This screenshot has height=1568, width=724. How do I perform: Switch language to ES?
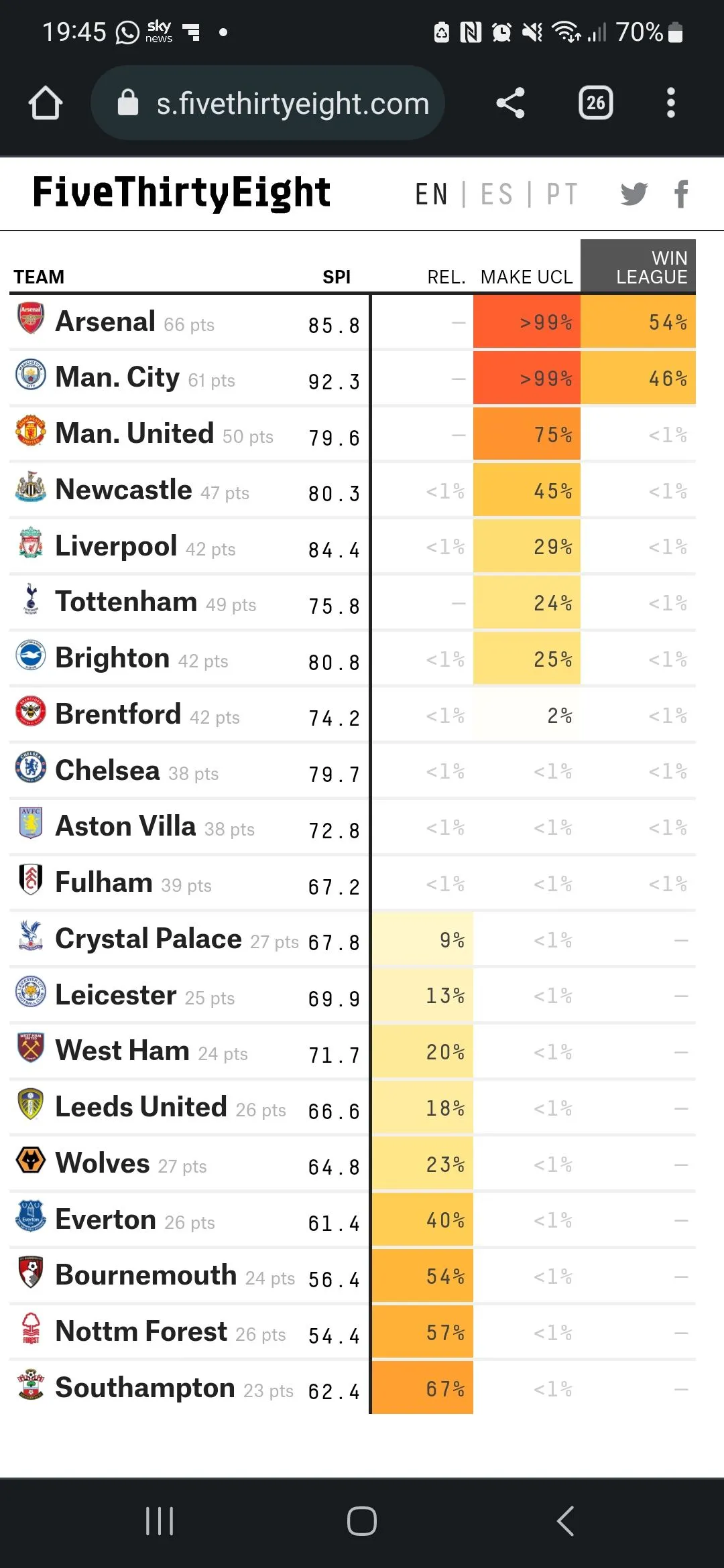pyautogui.click(x=497, y=195)
